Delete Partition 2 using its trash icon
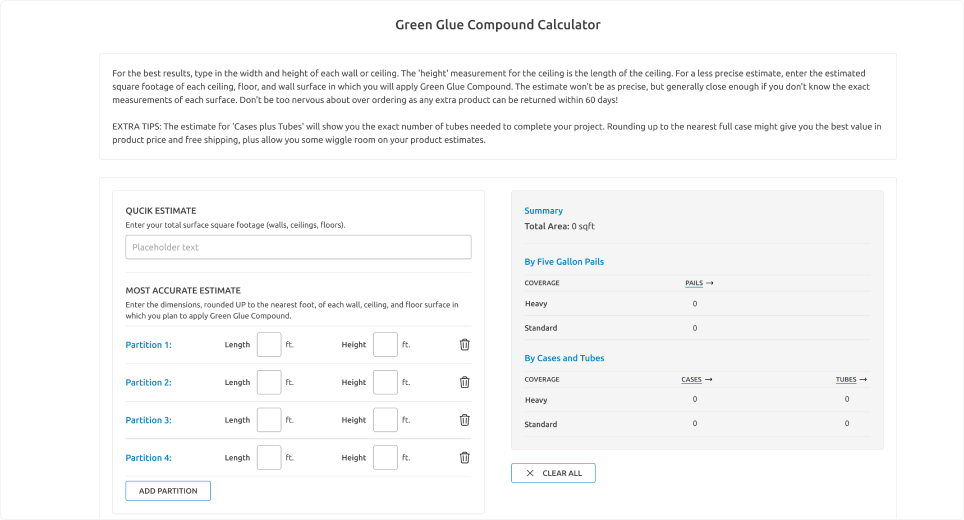 pos(464,382)
